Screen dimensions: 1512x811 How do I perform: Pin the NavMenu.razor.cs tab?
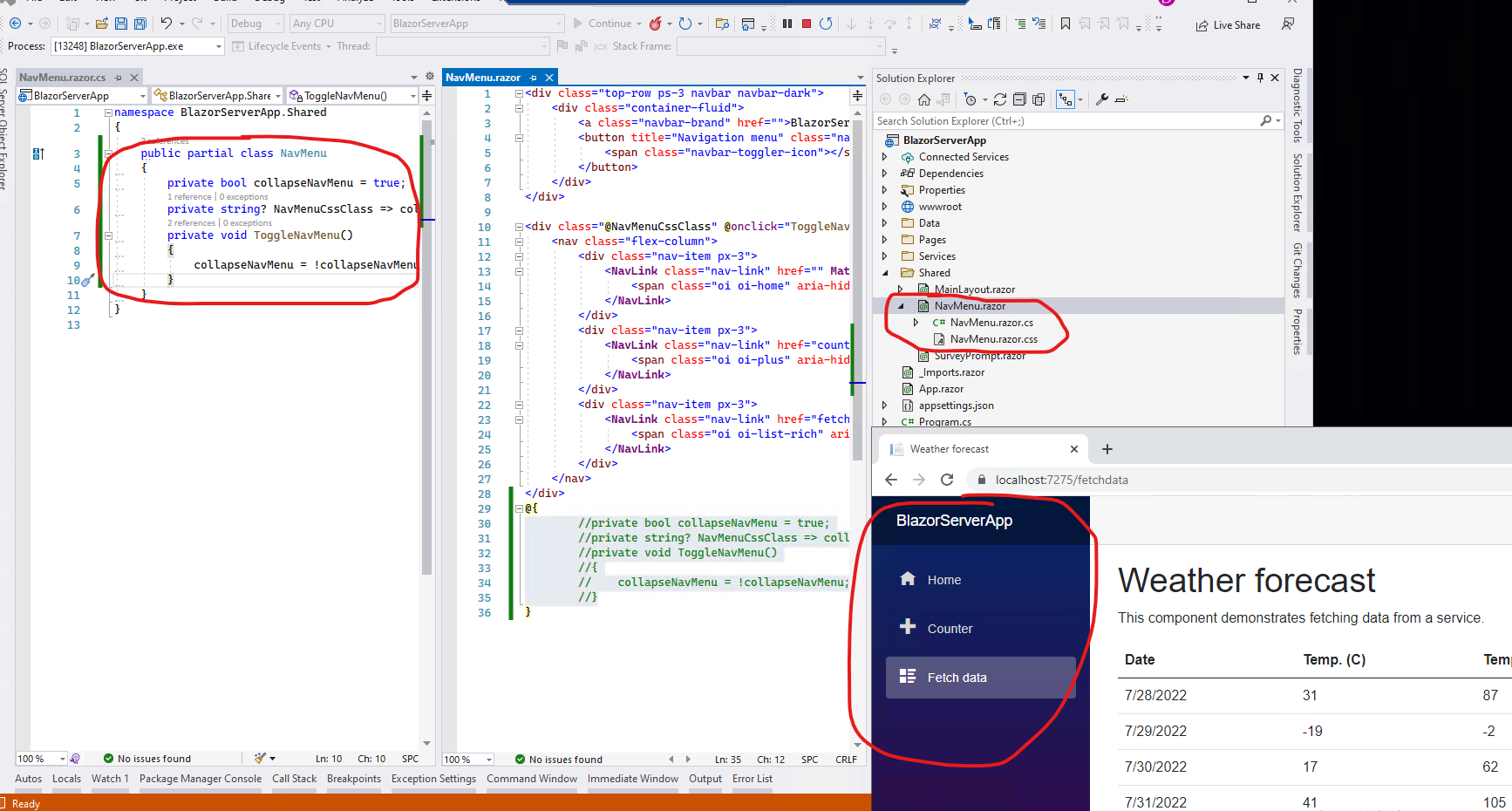(118, 78)
